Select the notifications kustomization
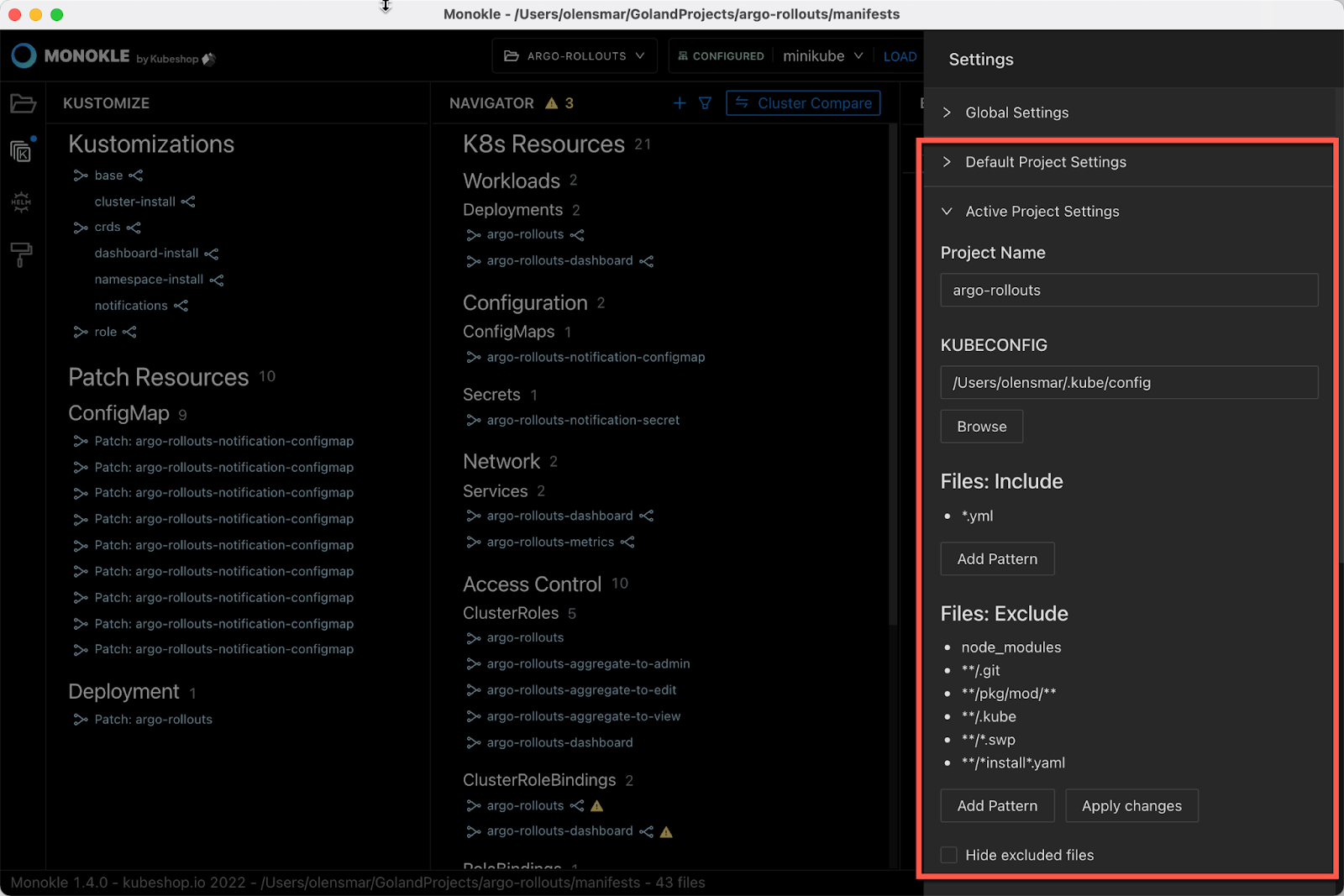This screenshot has height=896, width=1344. [x=131, y=306]
